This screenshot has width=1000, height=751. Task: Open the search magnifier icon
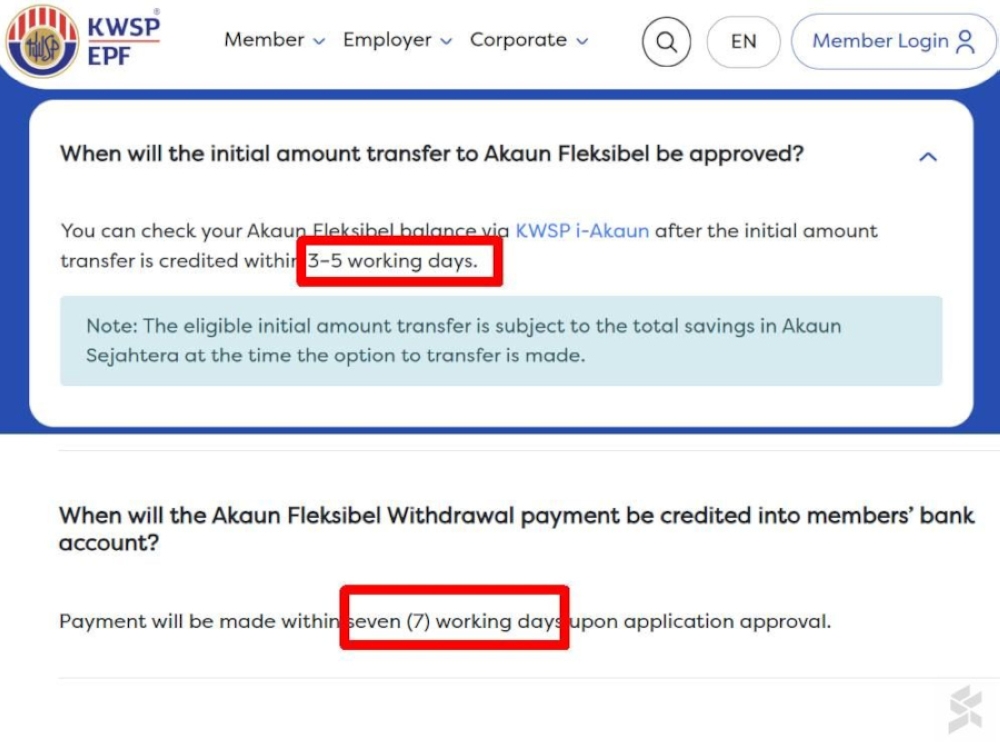click(666, 42)
